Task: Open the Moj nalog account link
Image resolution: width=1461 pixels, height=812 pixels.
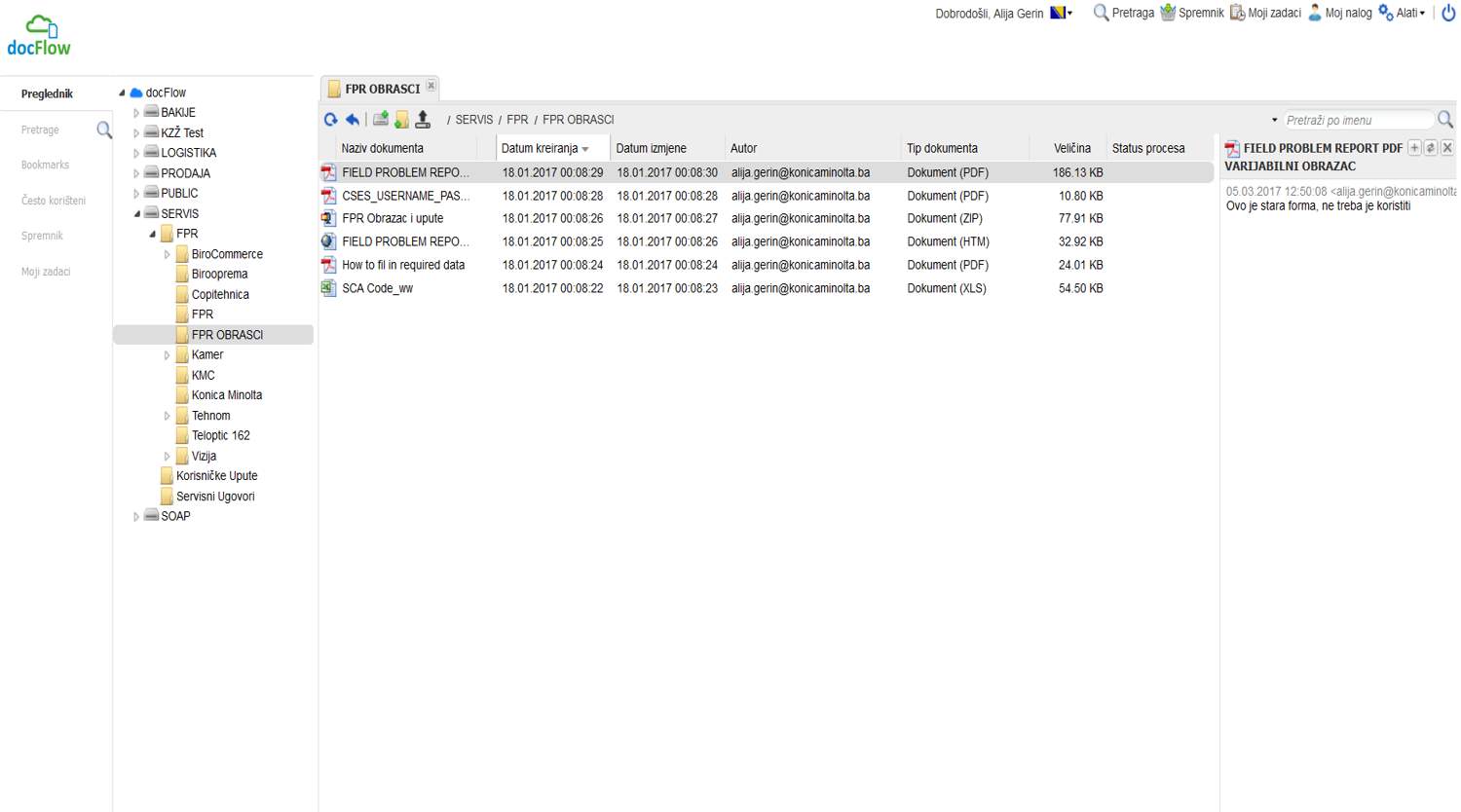Action: coord(1339,13)
